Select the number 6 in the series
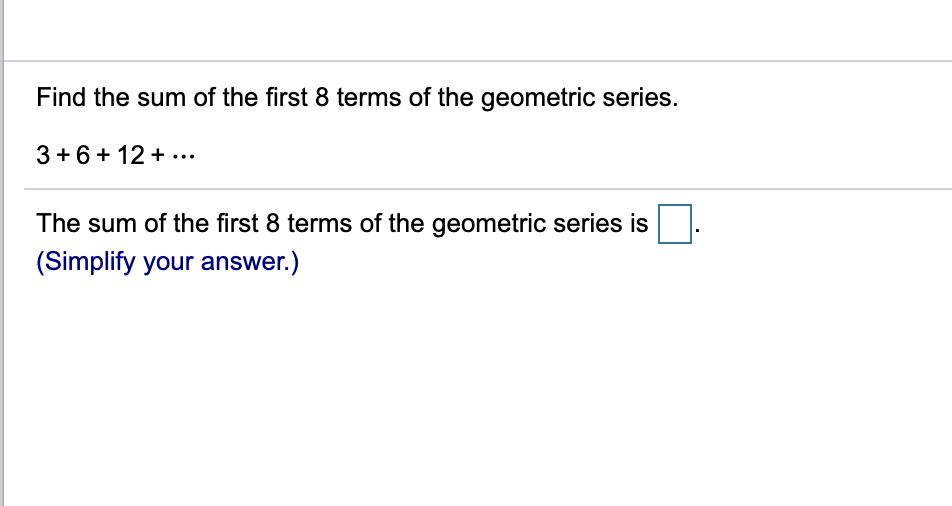This screenshot has width=952, height=506. point(83,155)
